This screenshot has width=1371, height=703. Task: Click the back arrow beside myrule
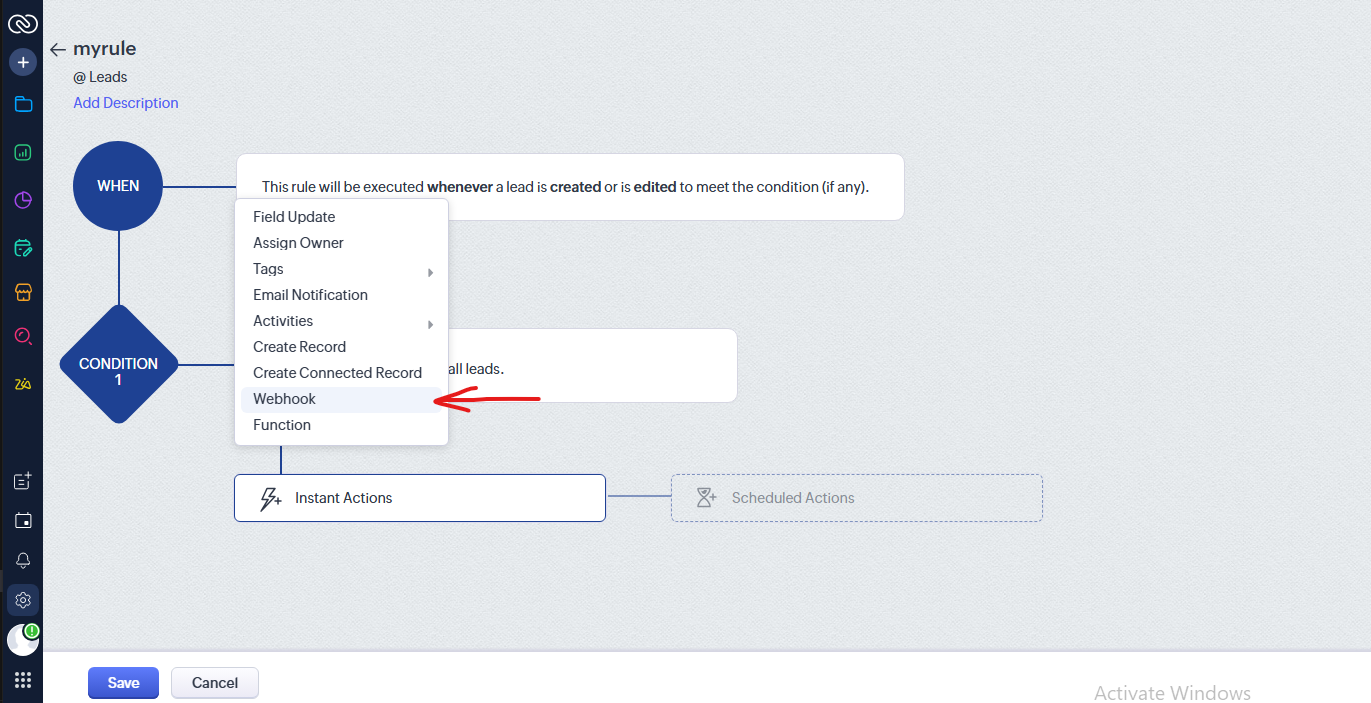click(x=58, y=50)
